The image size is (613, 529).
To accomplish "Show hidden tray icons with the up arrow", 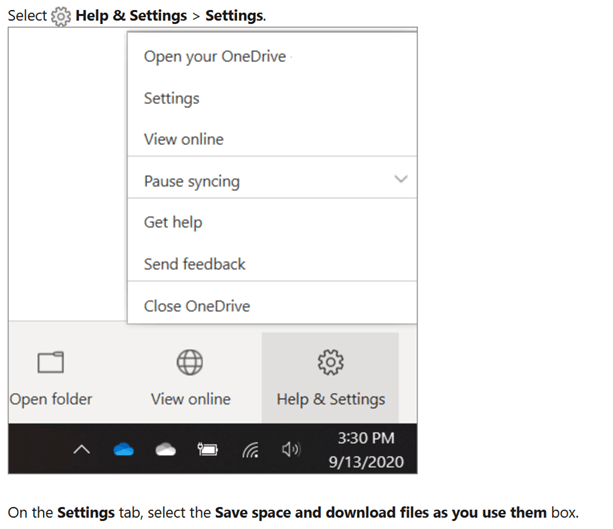I will pos(82,450).
